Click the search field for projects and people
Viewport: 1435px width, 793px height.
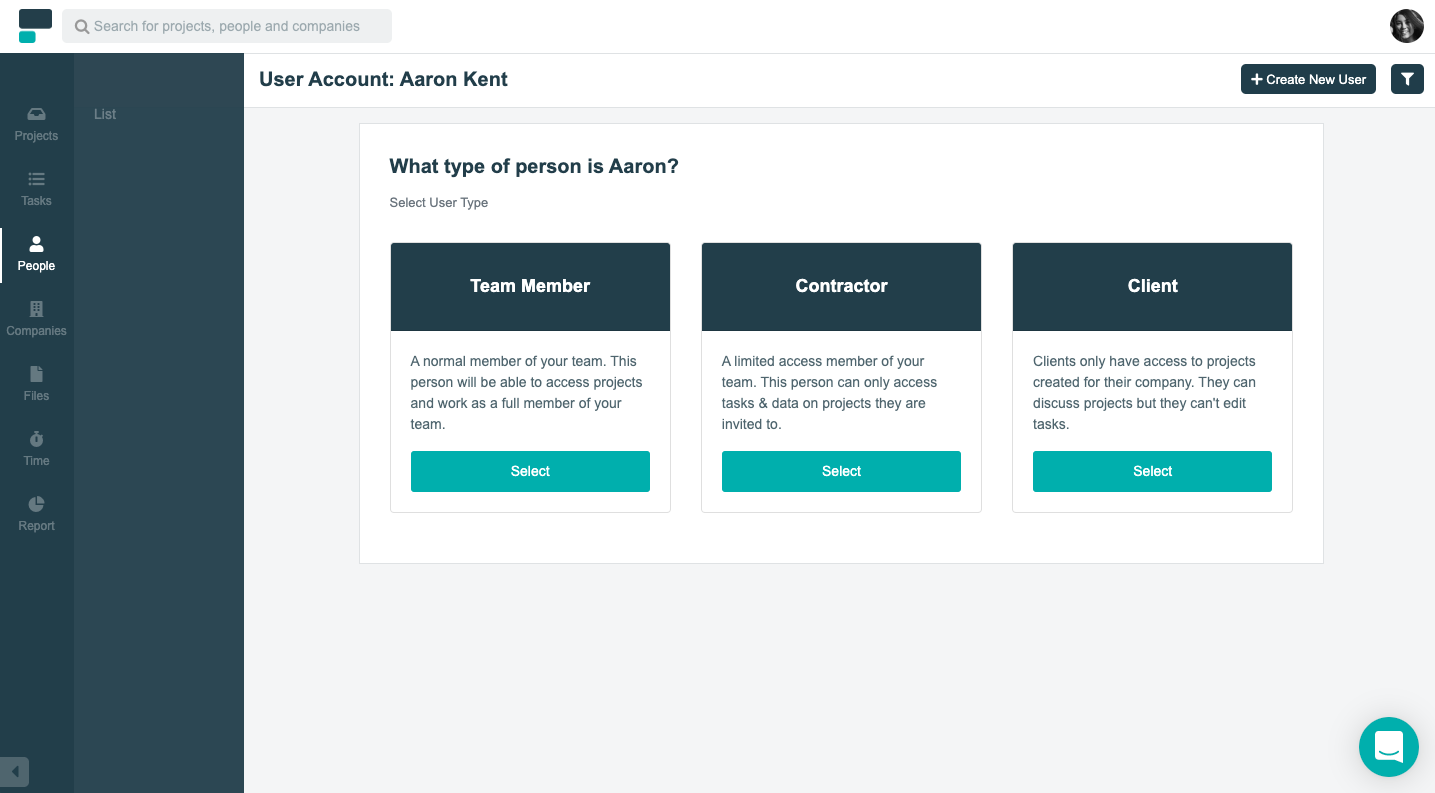[227, 26]
